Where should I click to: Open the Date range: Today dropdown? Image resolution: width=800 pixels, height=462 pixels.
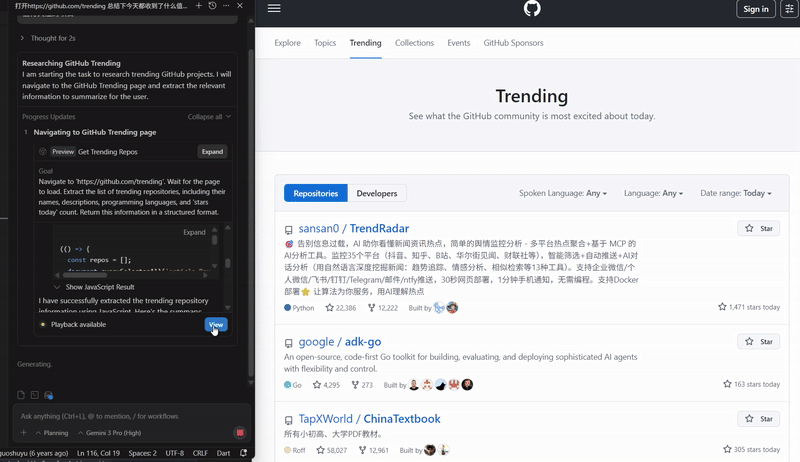pos(736,193)
